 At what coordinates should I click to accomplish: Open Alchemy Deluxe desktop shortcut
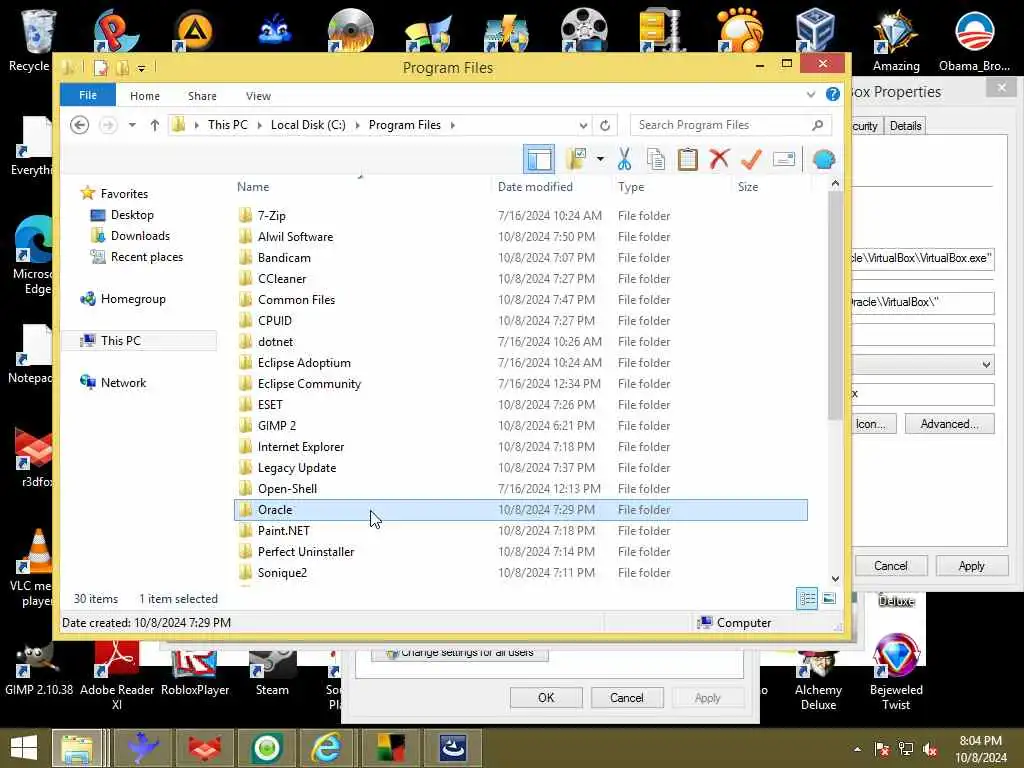click(x=818, y=679)
